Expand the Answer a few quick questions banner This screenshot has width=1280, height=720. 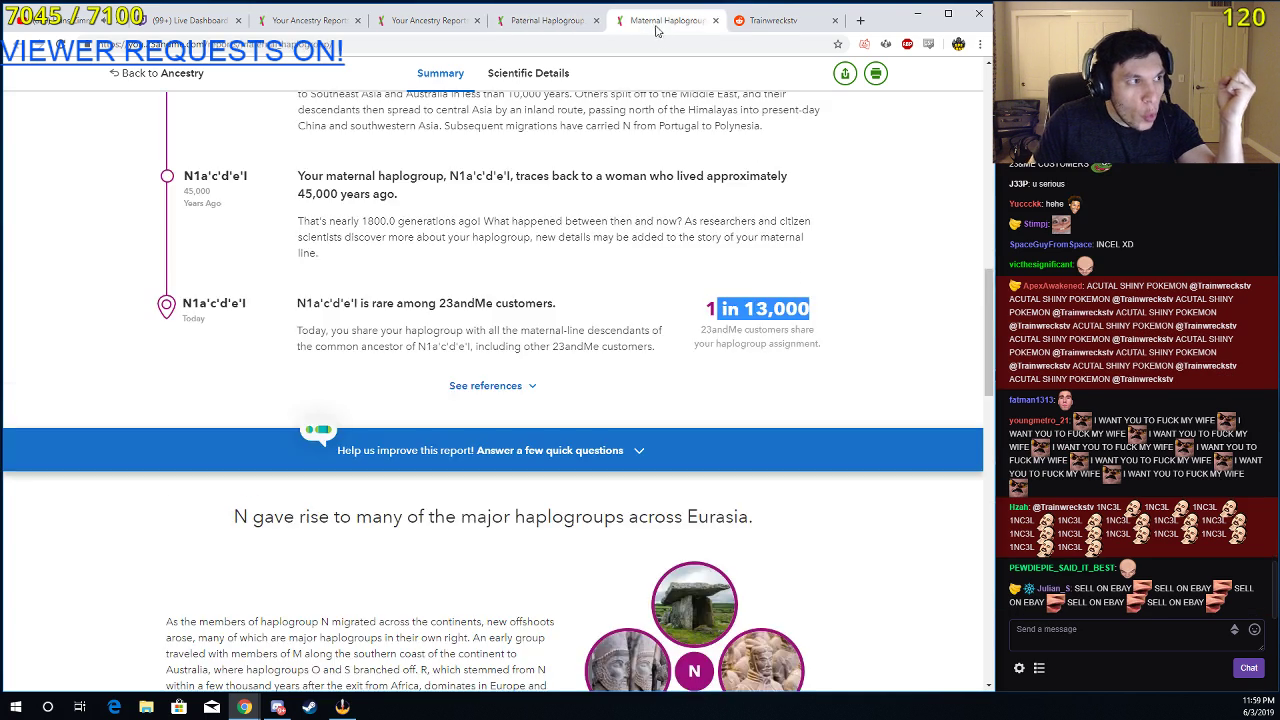tap(491, 450)
